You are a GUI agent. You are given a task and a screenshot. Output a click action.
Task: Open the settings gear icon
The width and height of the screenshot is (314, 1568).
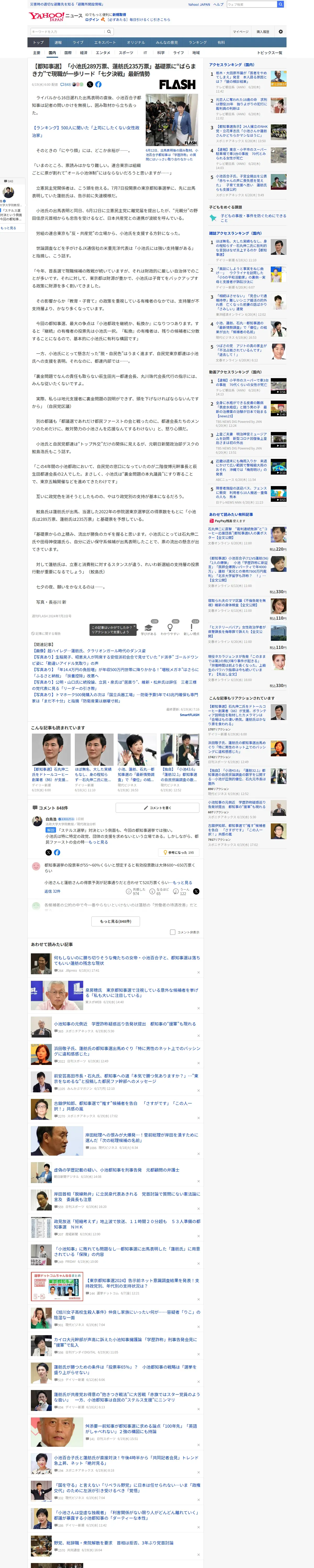pyautogui.click(x=281, y=32)
